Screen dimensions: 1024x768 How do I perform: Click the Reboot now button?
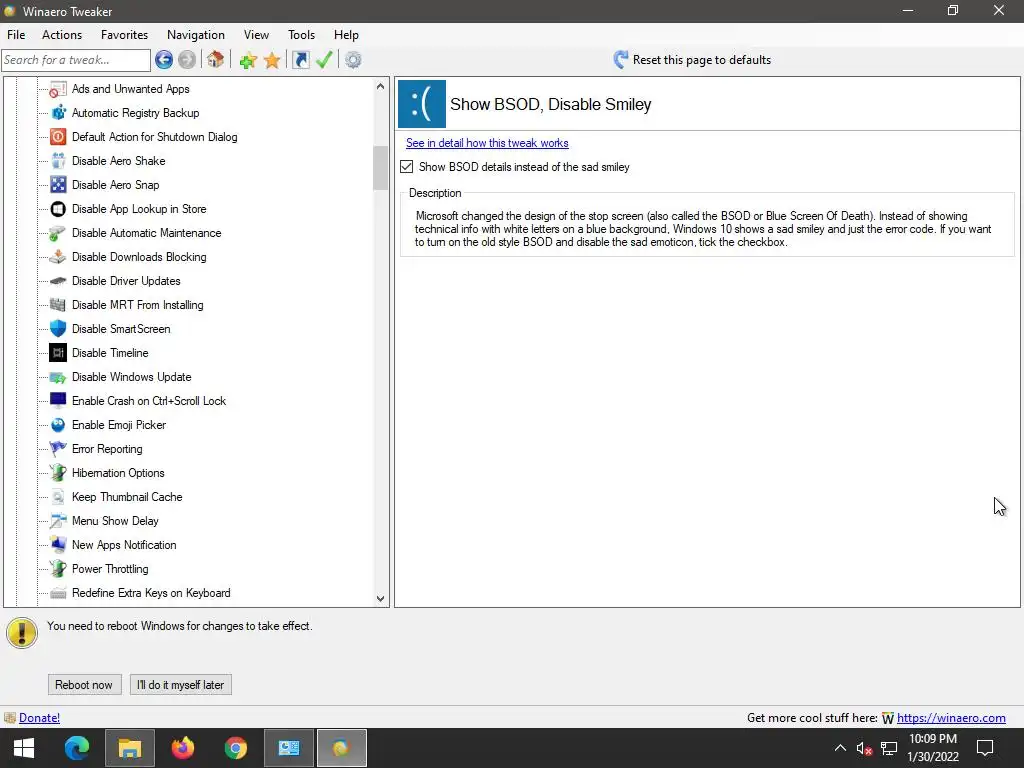(x=84, y=684)
